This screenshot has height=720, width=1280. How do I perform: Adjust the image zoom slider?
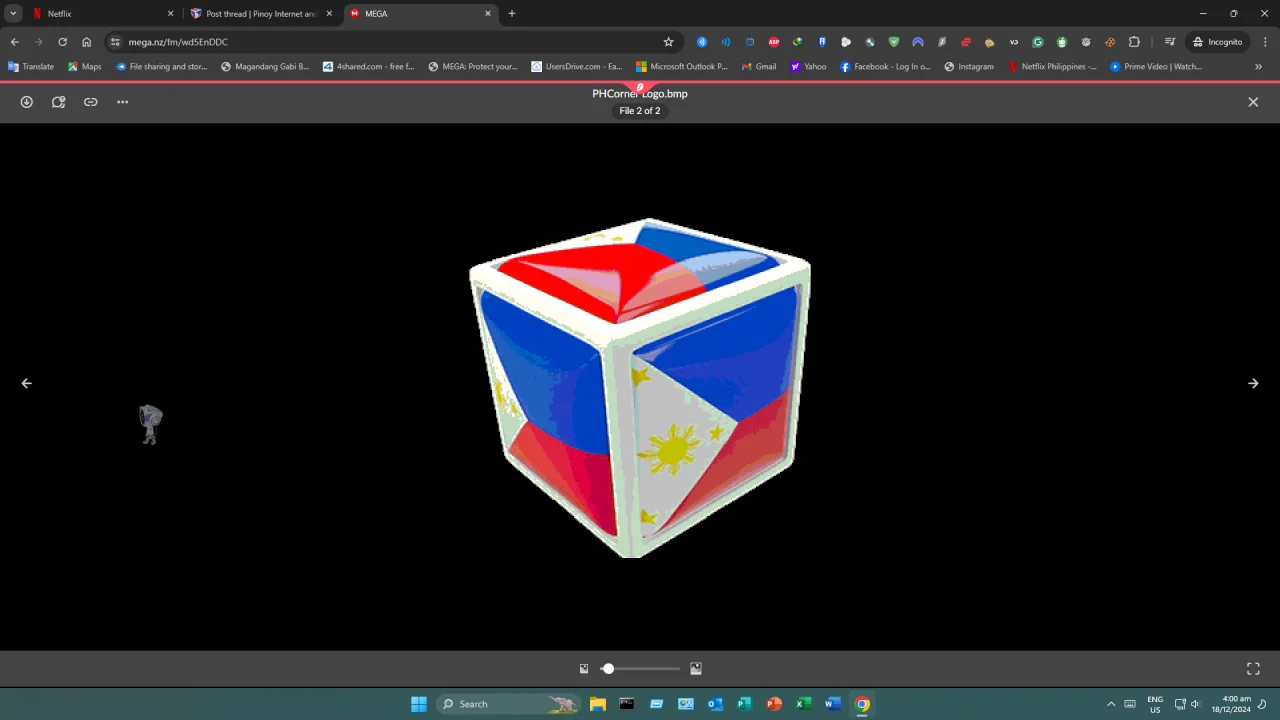(640, 669)
